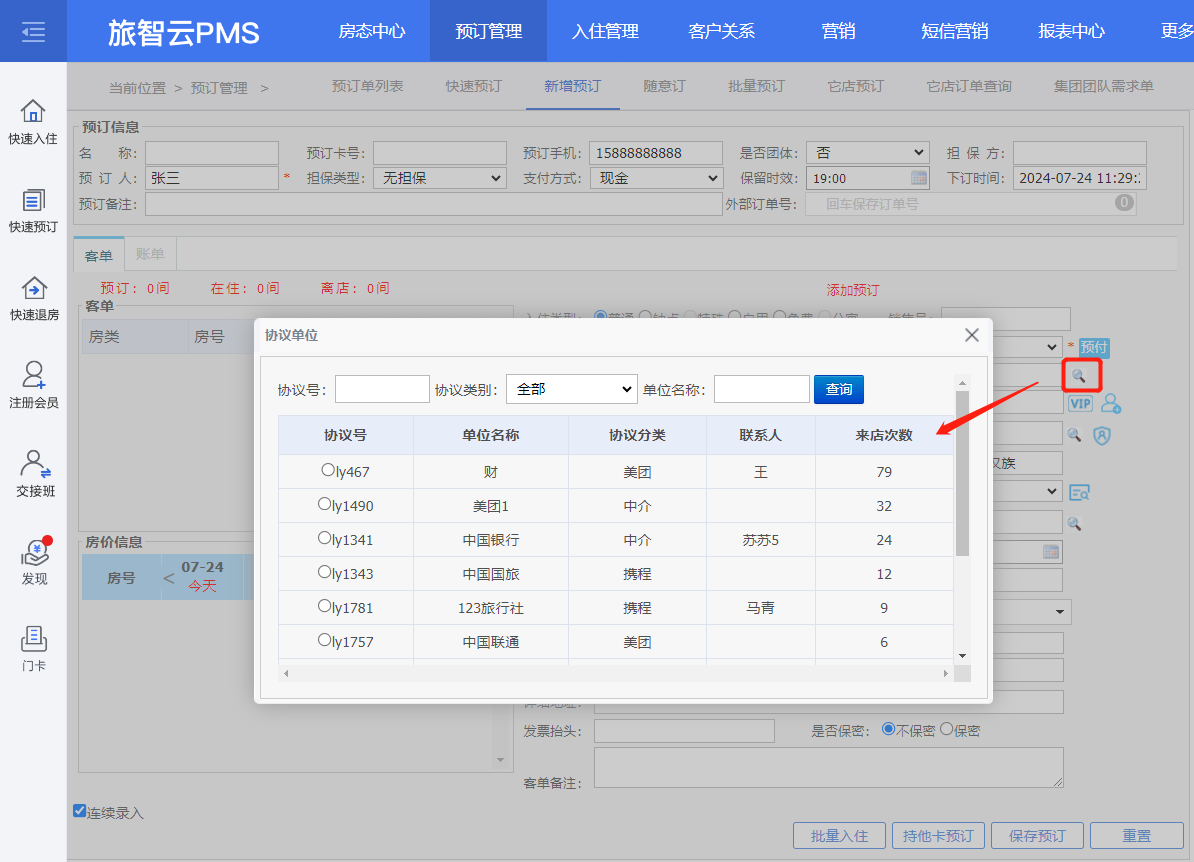Screen dimensions: 1194x862
Task: Open 房态中心 top menu
Action: (x=372, y=31)
